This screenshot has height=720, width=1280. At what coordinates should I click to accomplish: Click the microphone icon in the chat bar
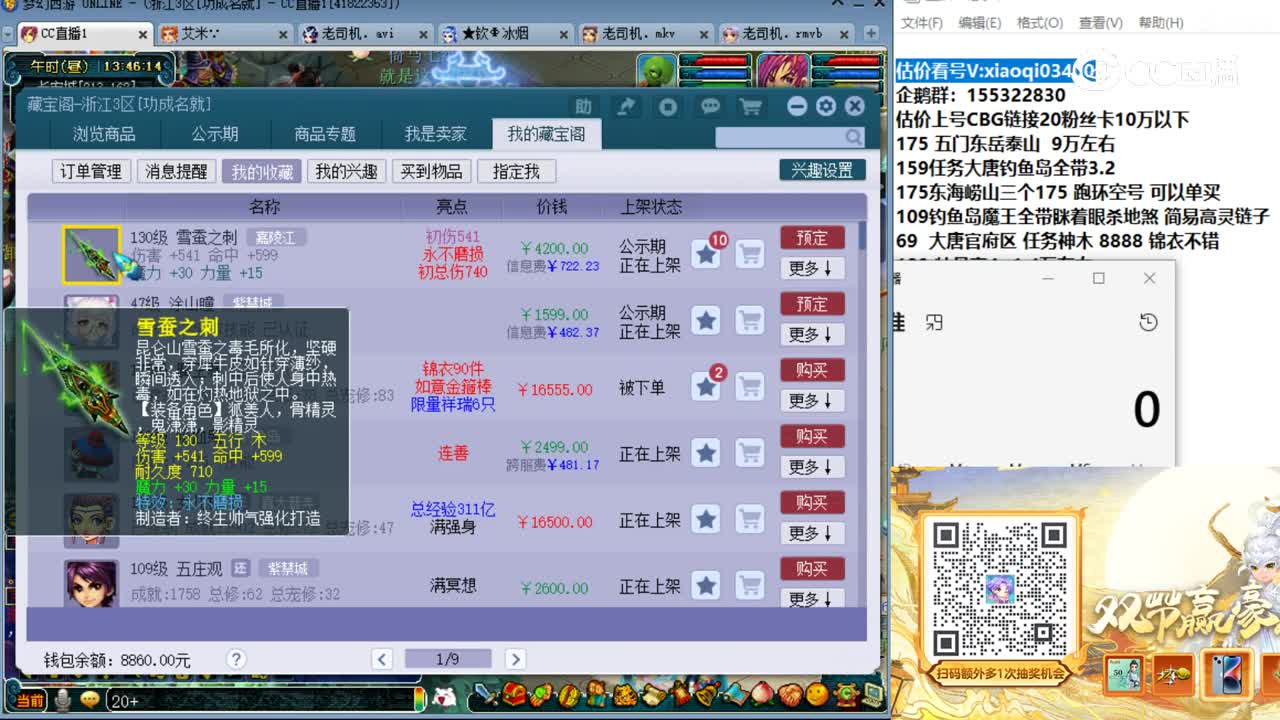[x=63, y=700]
